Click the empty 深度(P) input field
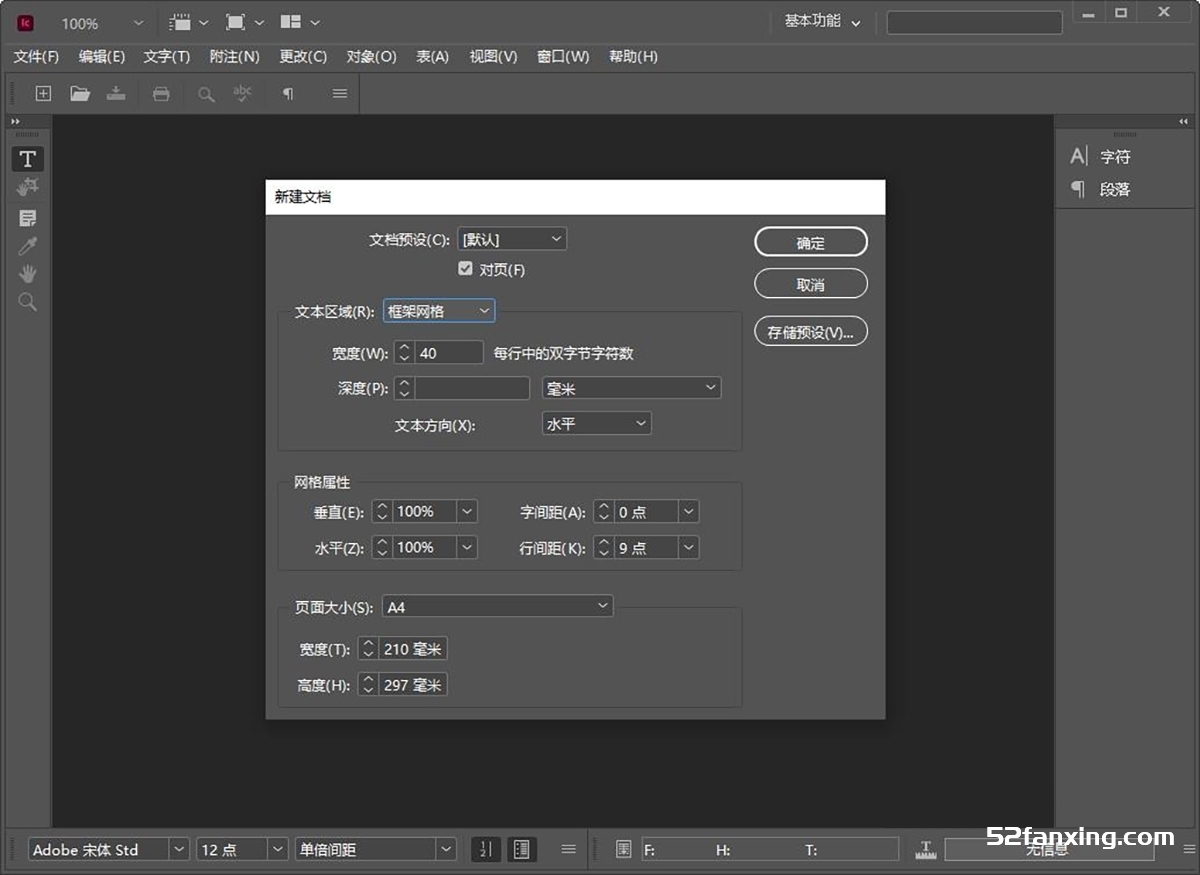This screenshot has height=875, width=1200. [472, 388]
